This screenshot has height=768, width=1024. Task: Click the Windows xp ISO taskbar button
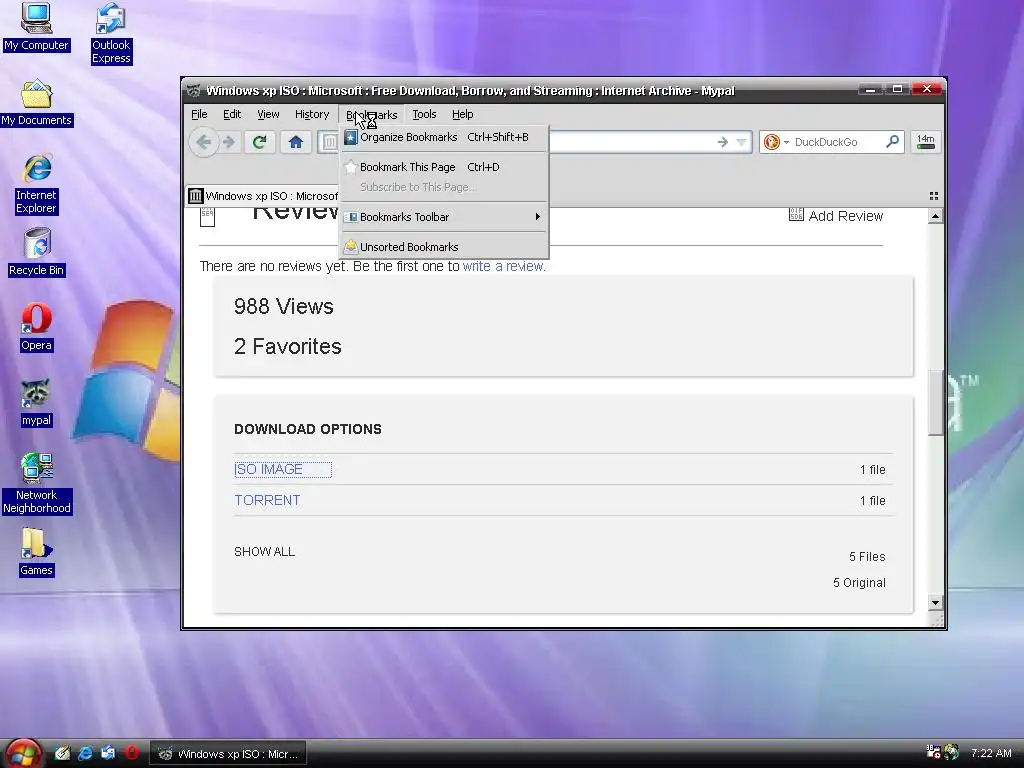tap(229, 754)
